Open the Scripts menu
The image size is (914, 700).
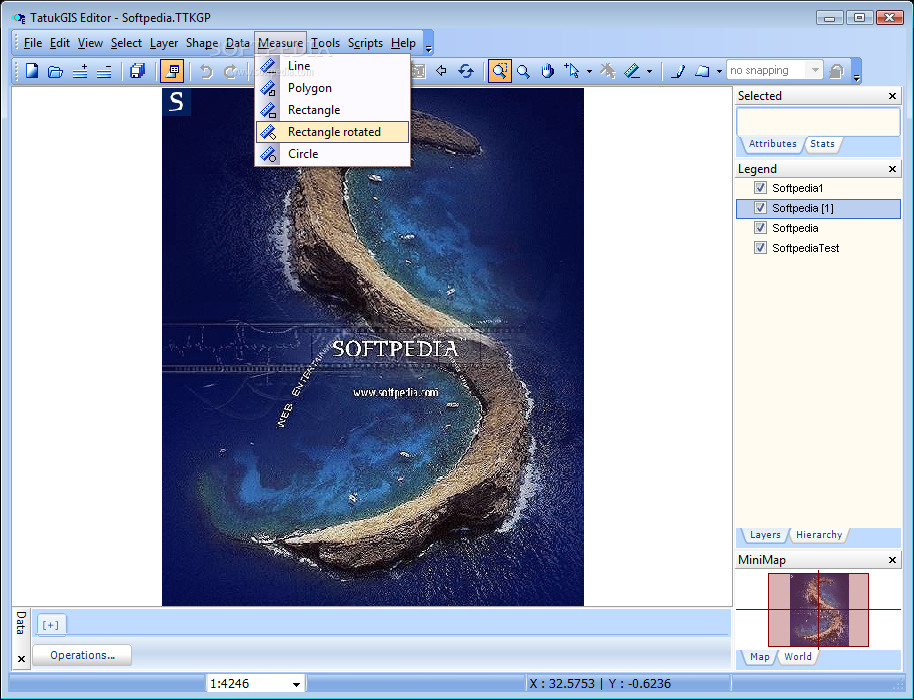tap(365, 43)
